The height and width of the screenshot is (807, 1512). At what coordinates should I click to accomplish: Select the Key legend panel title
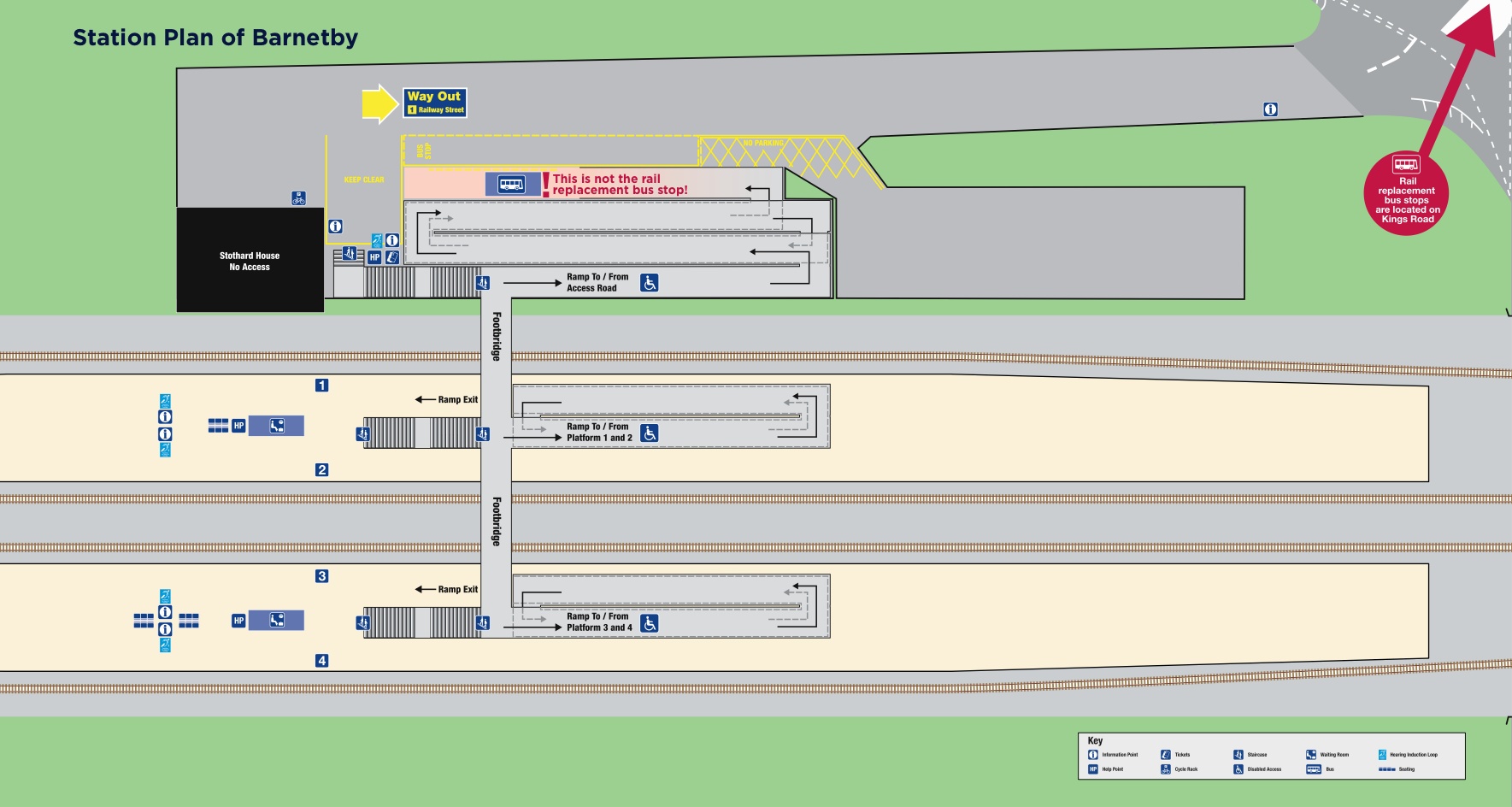(x=1095, y=740)
